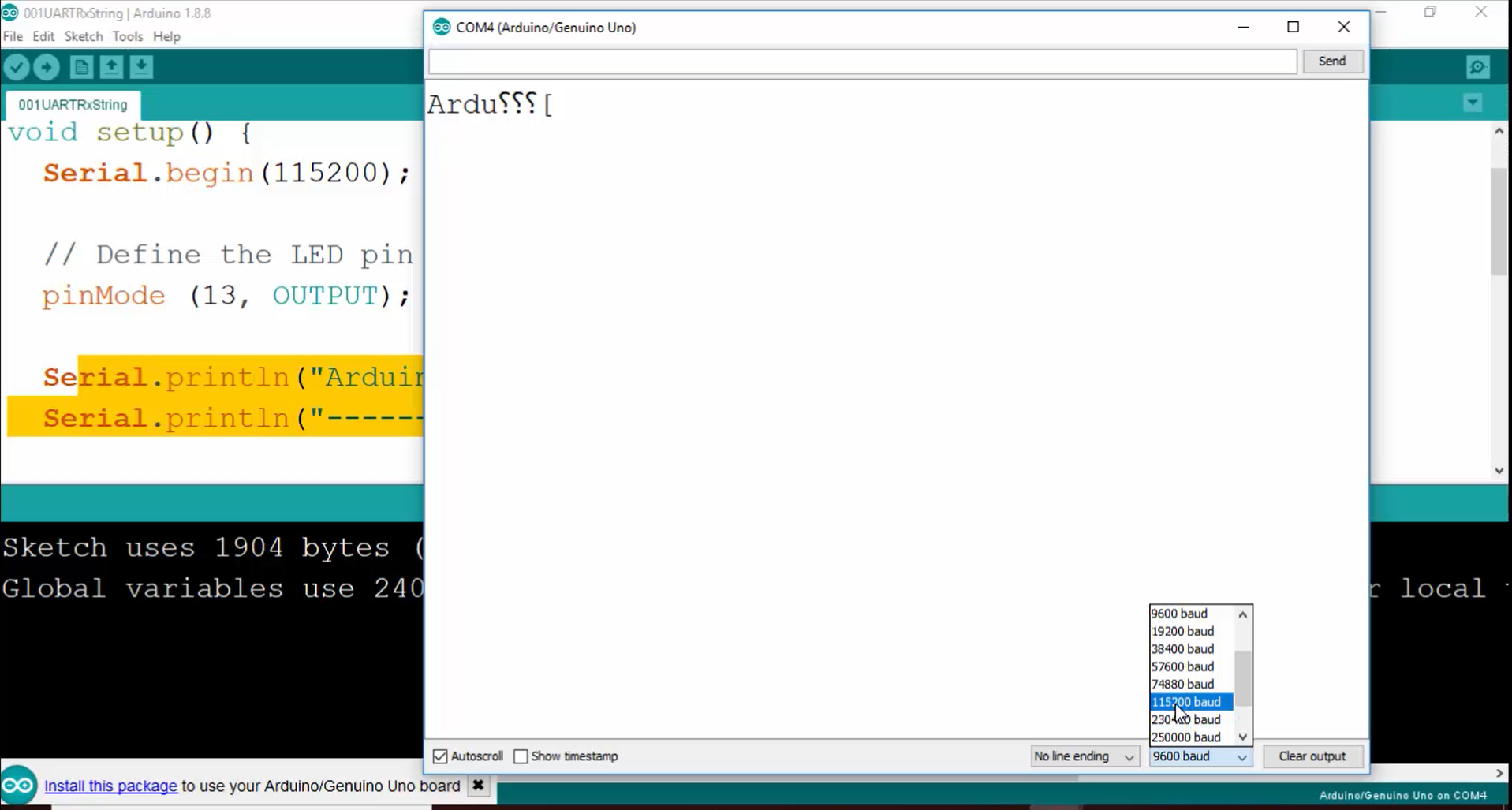Open the Help menu
1512x810 pixels.
[166, 36]
